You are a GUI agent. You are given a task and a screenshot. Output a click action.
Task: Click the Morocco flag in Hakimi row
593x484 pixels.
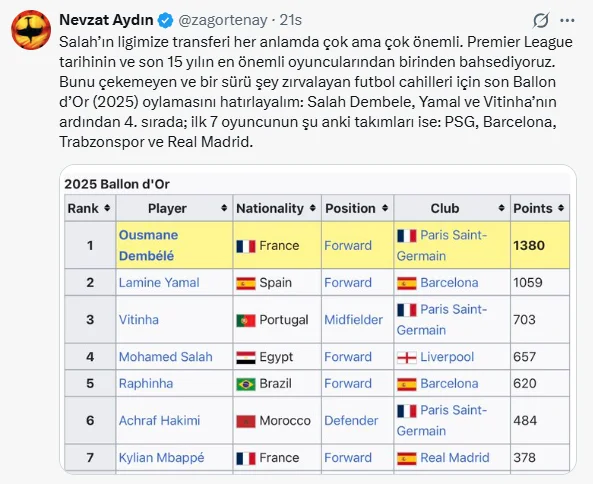246,421
